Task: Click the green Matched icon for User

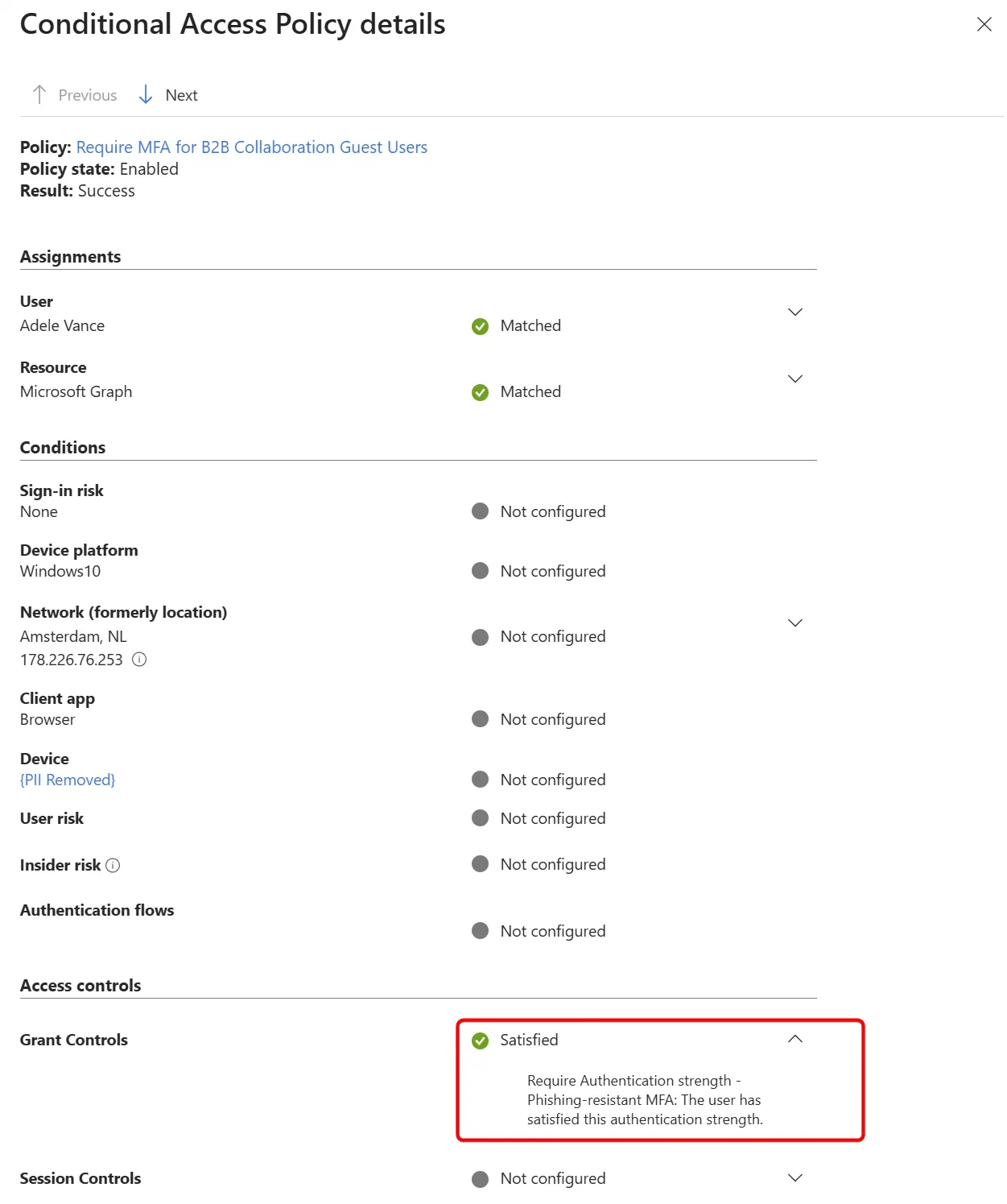Action: coord(481,326)
